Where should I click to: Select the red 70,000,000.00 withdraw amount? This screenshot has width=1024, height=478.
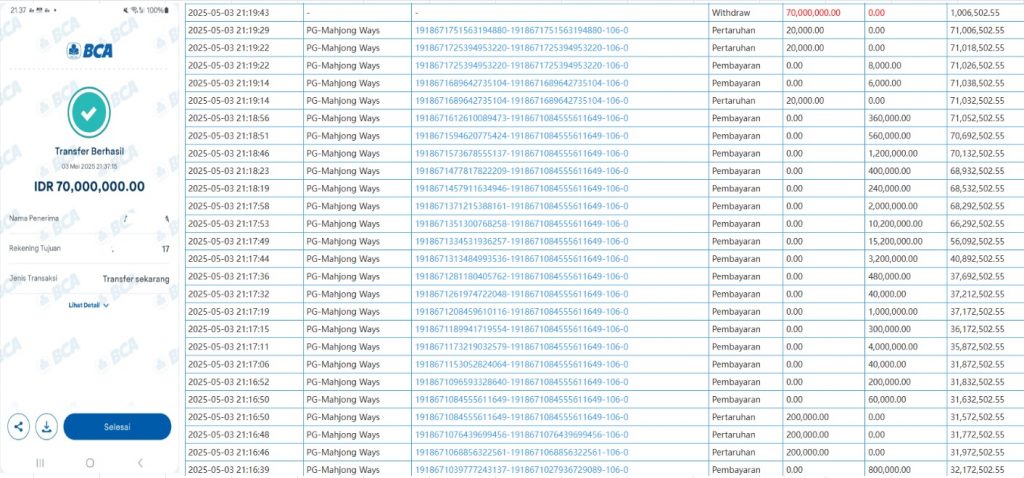coord(813,12)
